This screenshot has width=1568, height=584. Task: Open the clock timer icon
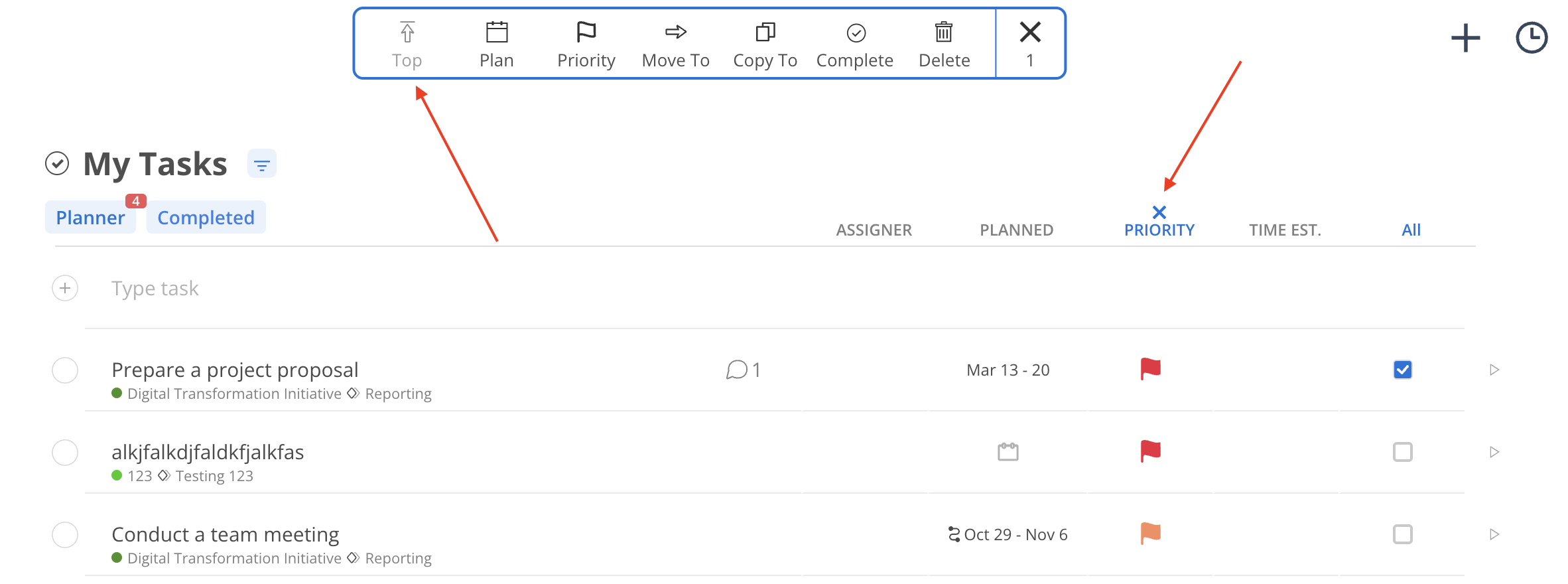[x=1531, y=38]
